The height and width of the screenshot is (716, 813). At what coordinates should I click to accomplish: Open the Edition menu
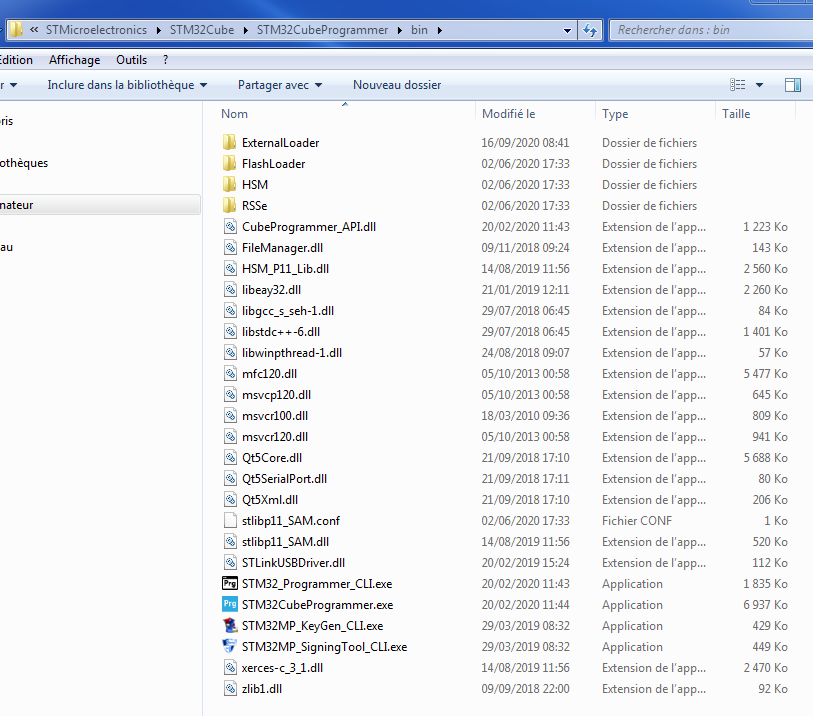16,60
